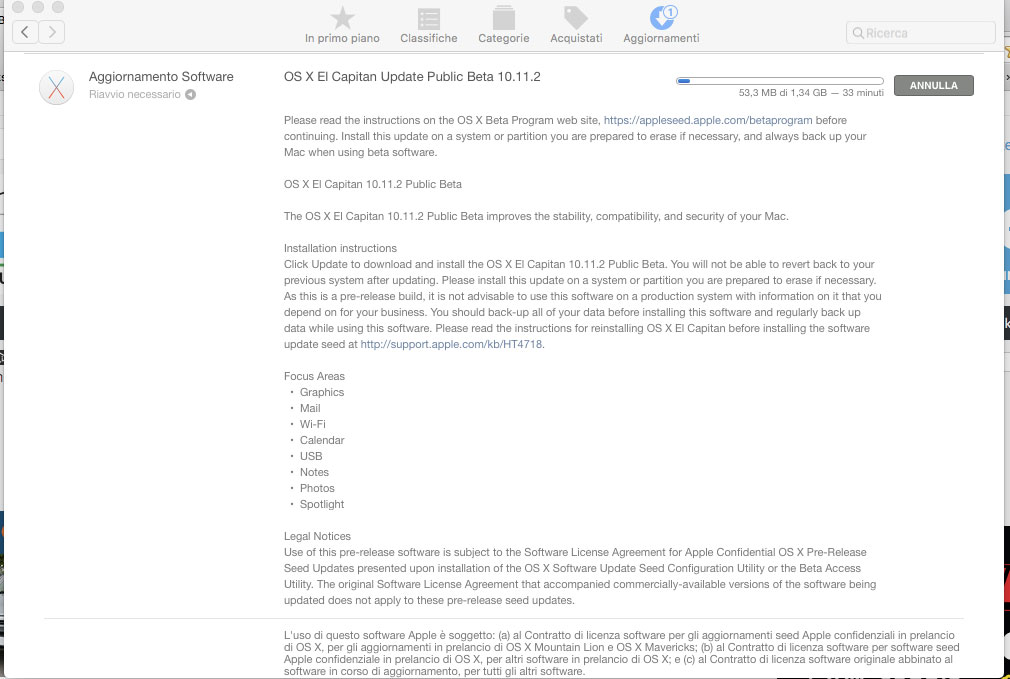
Task: Open the appleseed.apple.com/betaprogram link
Action: tap(708, 120)
